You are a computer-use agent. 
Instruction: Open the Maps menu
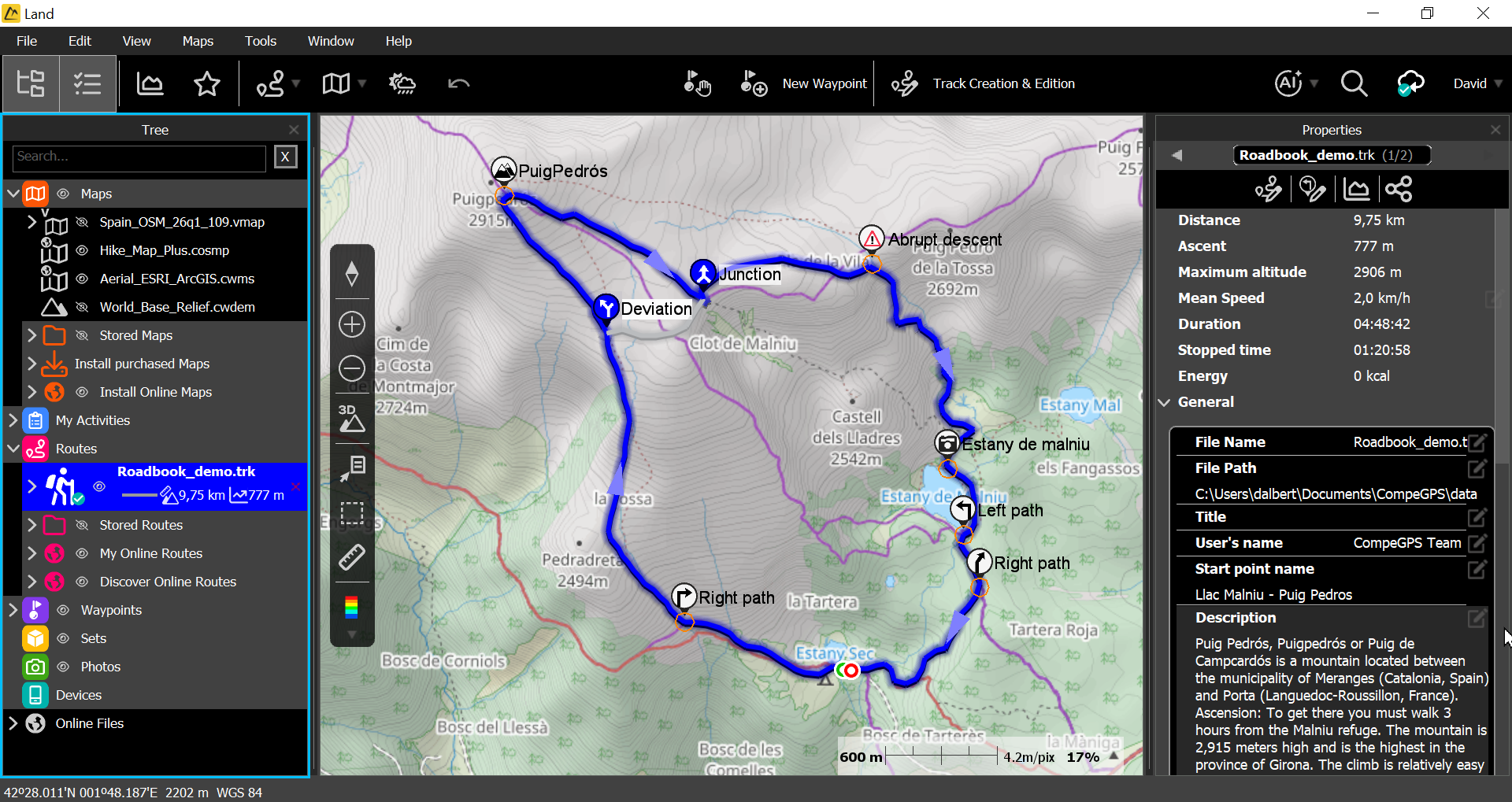tap(198, 41)
